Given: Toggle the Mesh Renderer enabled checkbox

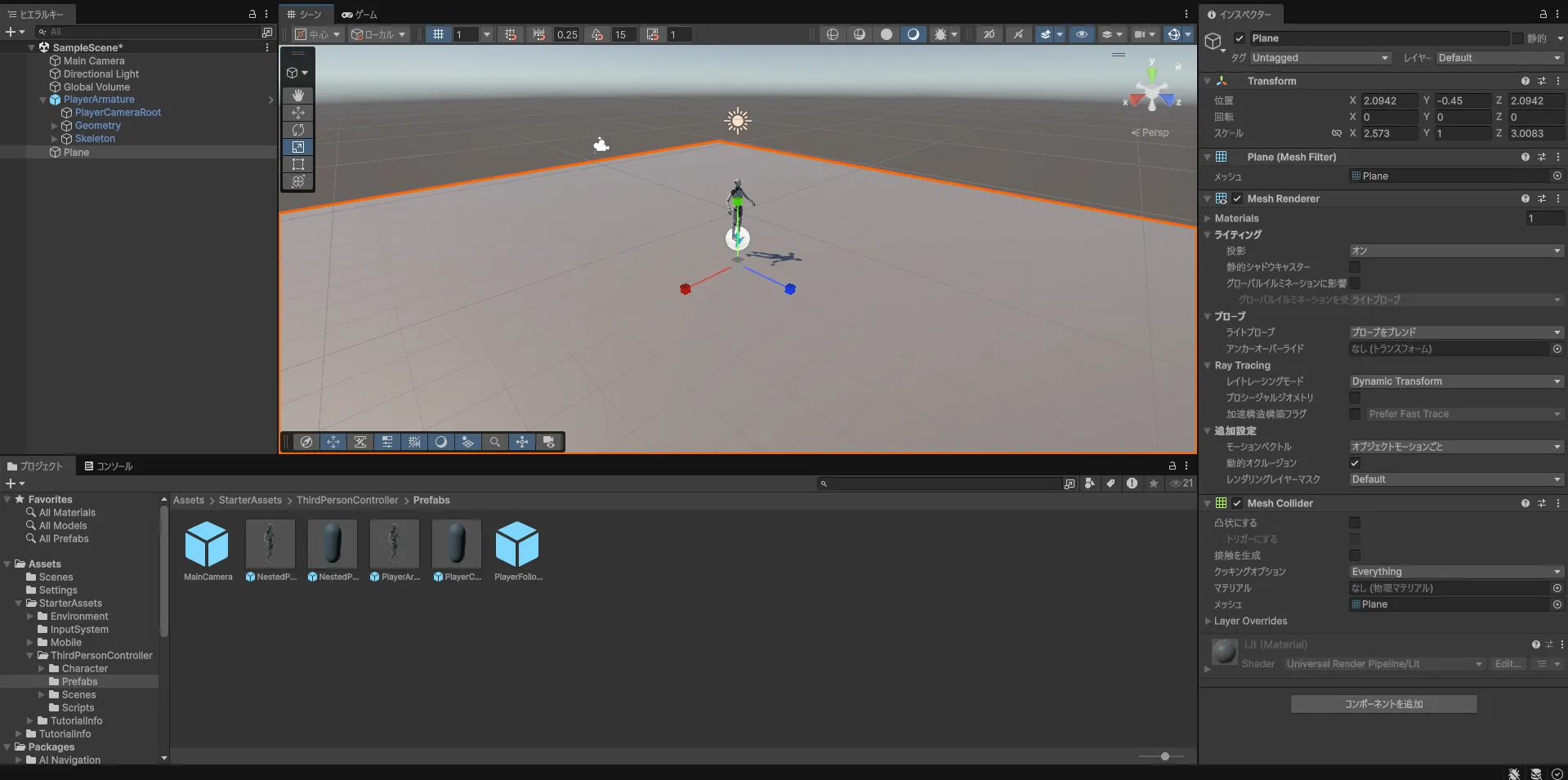Looking at the screenshot, I should (1237, 198).
